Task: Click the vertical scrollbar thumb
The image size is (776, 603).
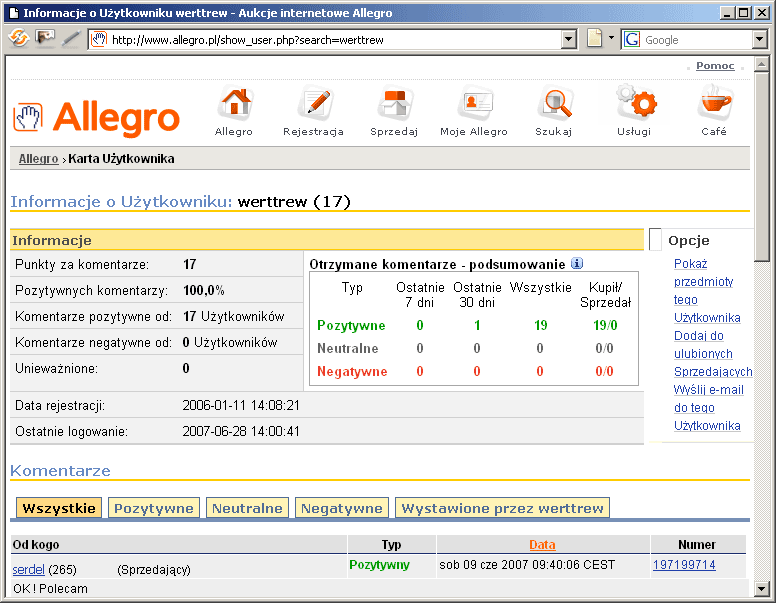Action: [x=761, y=166]
